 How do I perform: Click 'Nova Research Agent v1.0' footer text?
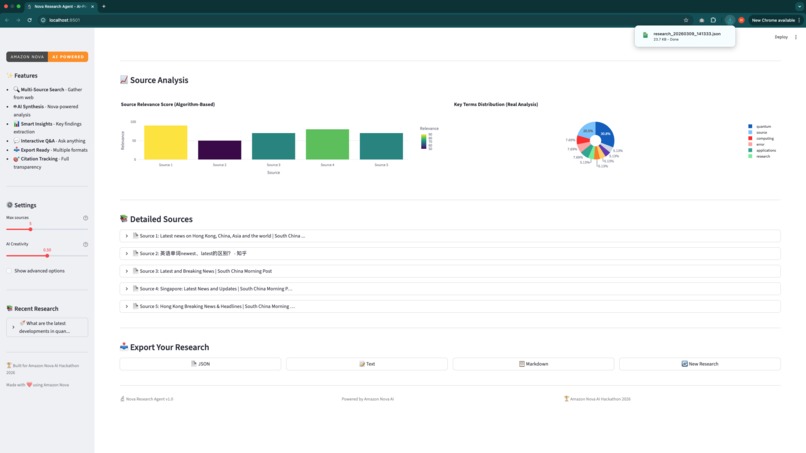(x=149, y=399)
